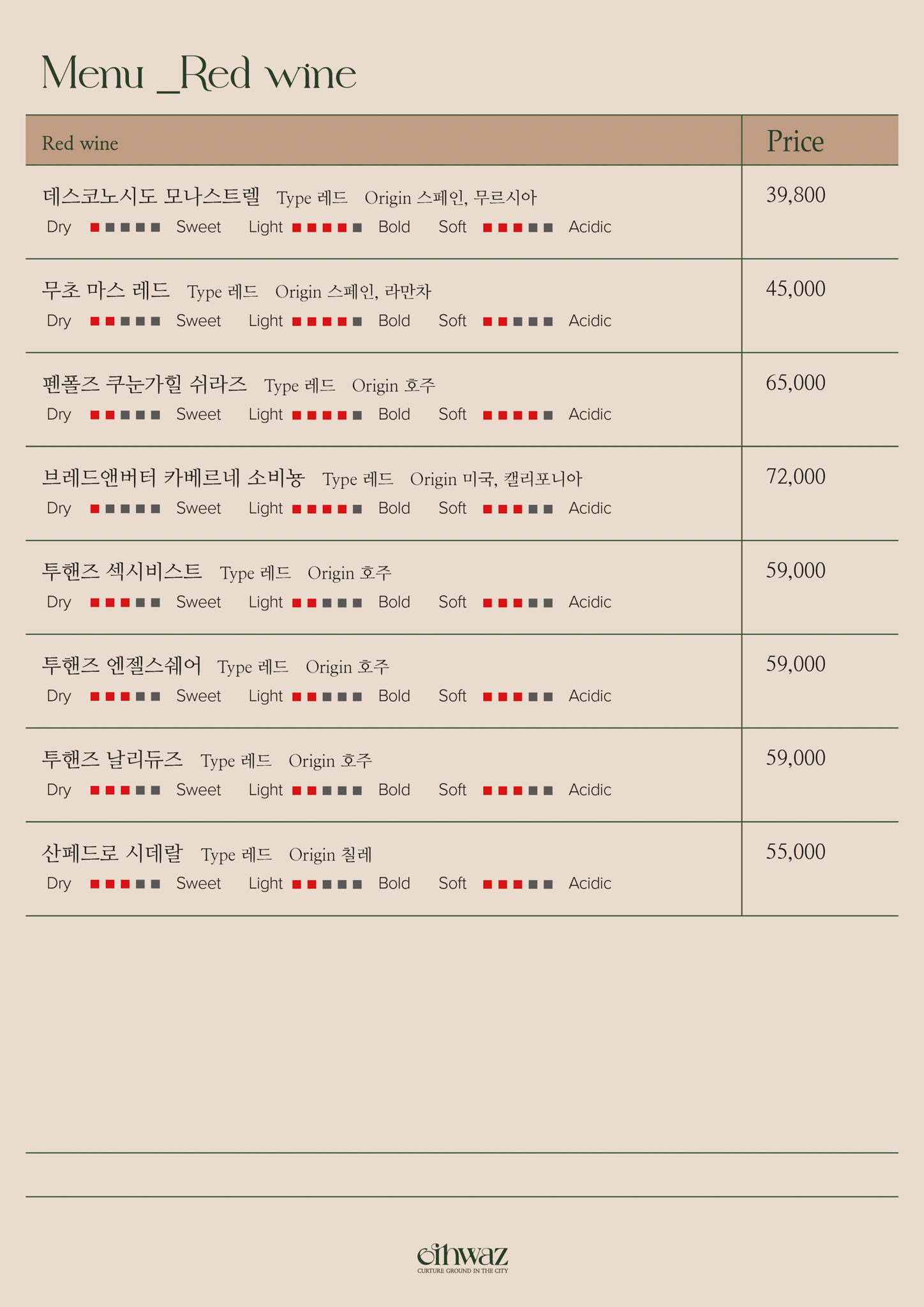Click the 45,000 price
This screenshot has width=924, height=1307.
(795, 289)
